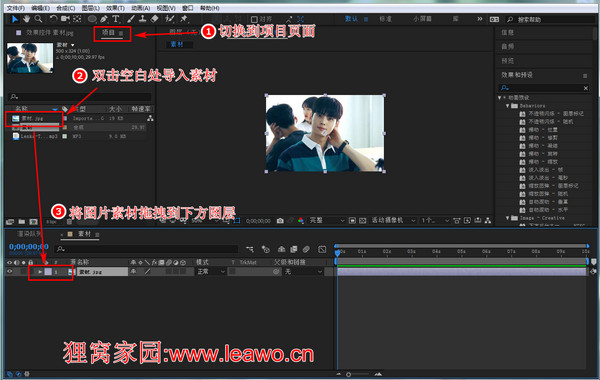Hide the 素材.jpg layer with eye icon
This screenshot has height=380, width=600.
(x=10, y=271)
